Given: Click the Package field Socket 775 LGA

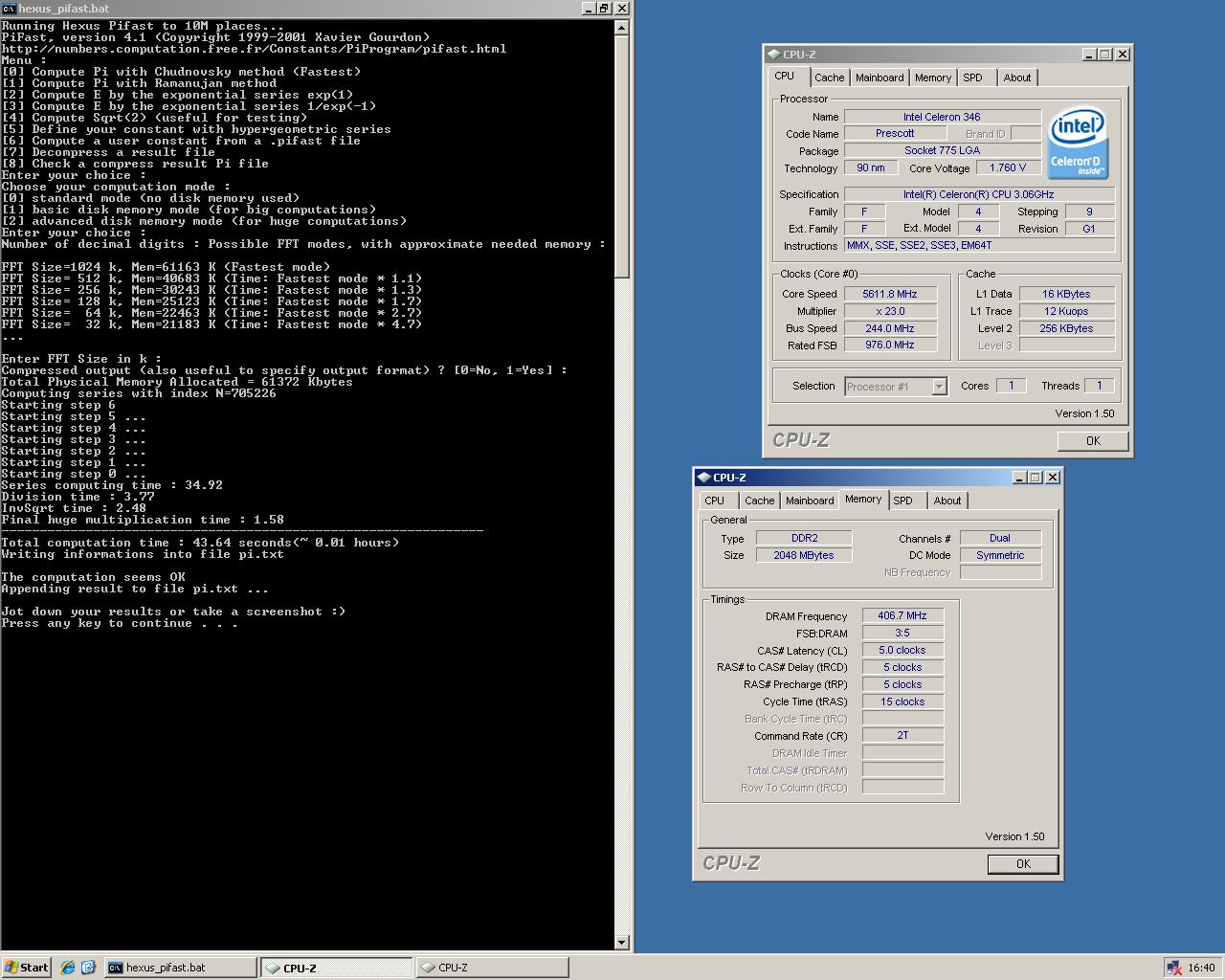Looking at the screenshot, I should 943,151.
